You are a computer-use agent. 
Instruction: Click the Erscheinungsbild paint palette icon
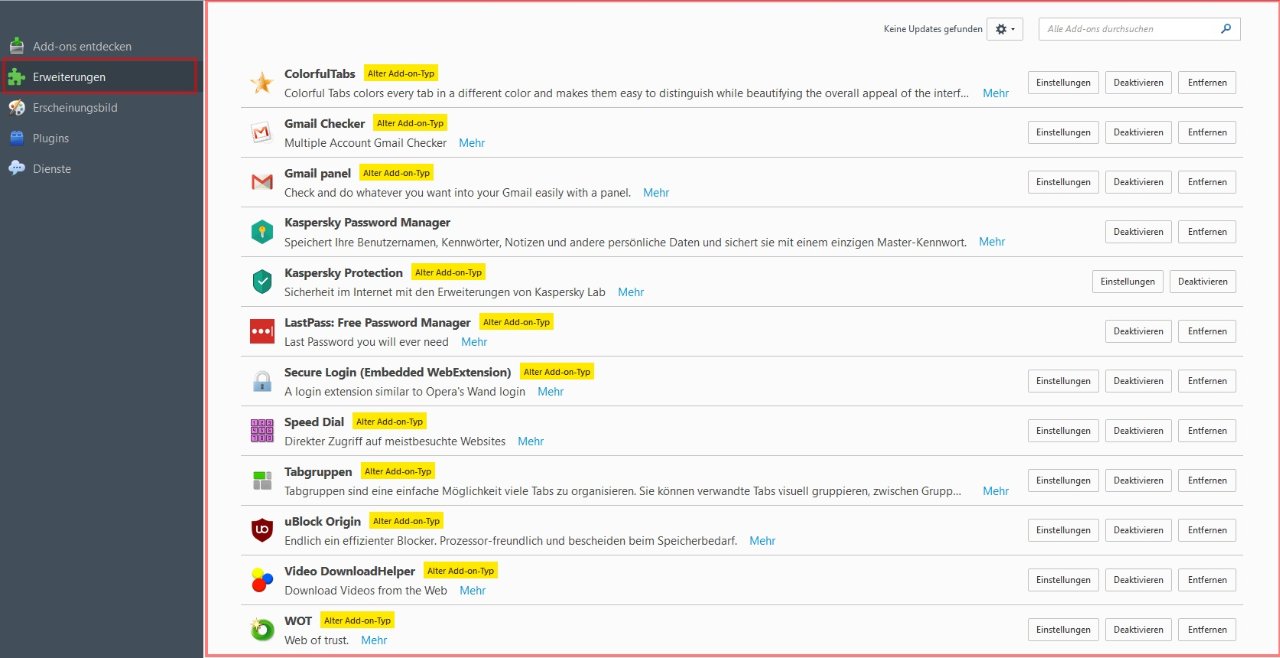pyautogui.click(x=17, y=107)
